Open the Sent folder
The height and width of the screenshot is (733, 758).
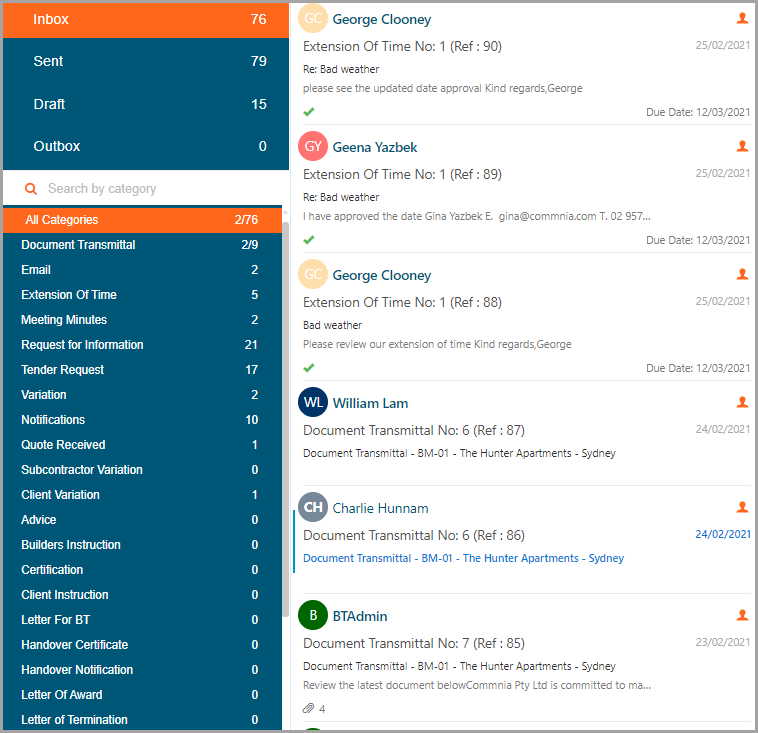146,61
